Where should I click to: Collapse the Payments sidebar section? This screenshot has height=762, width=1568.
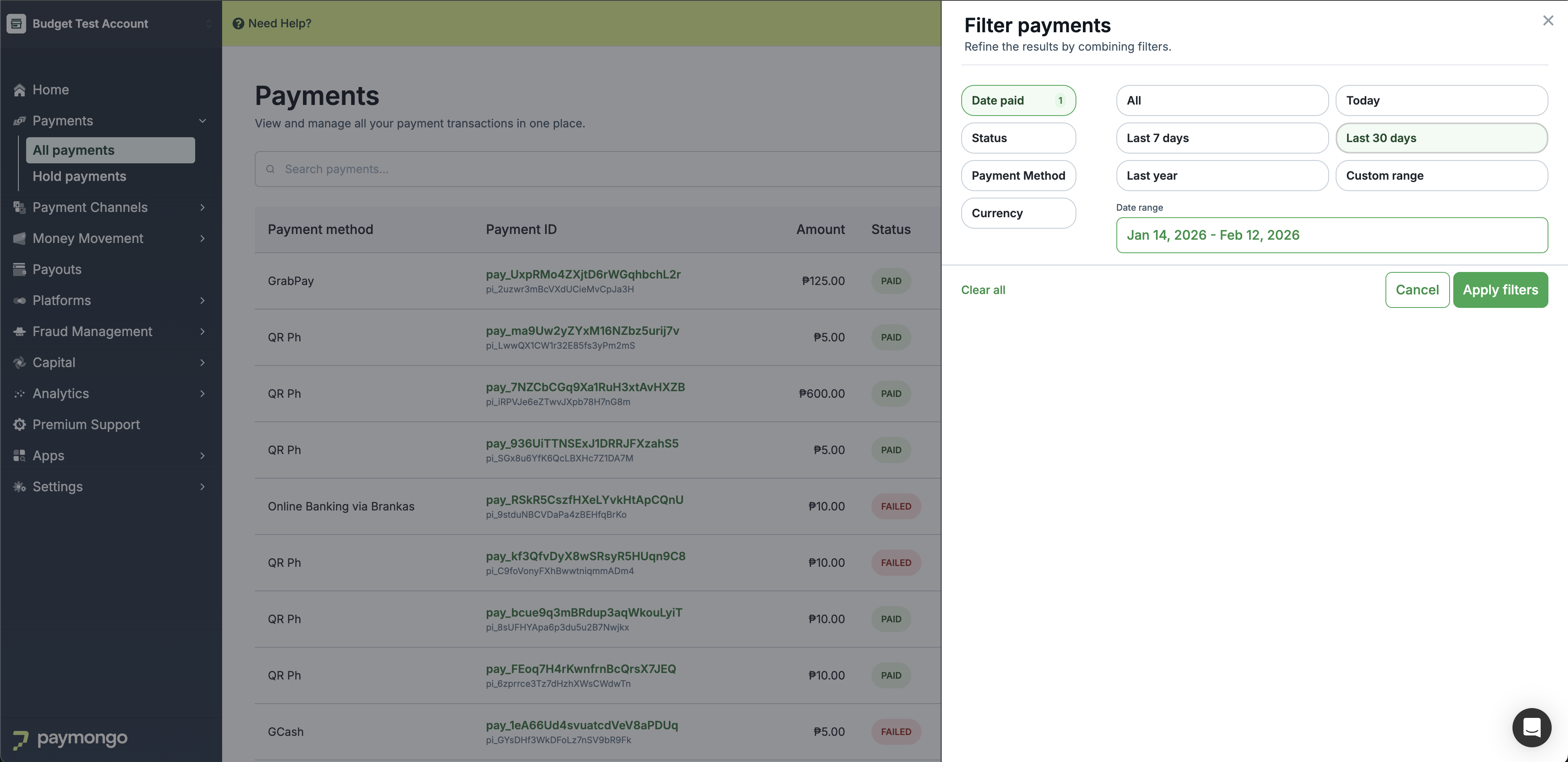[203, 120]
